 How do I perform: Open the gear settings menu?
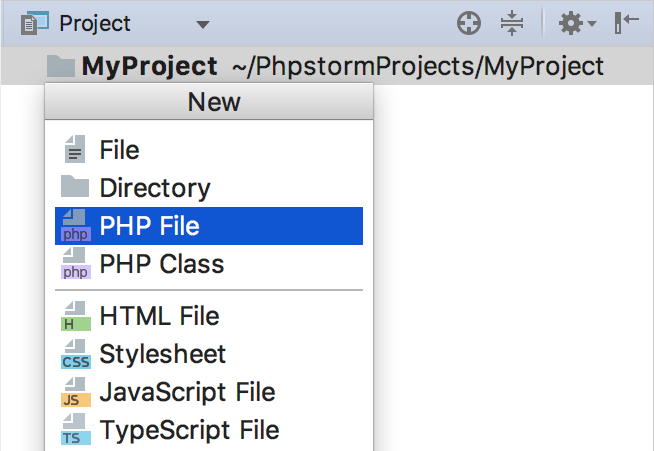[x=571, y=23]
